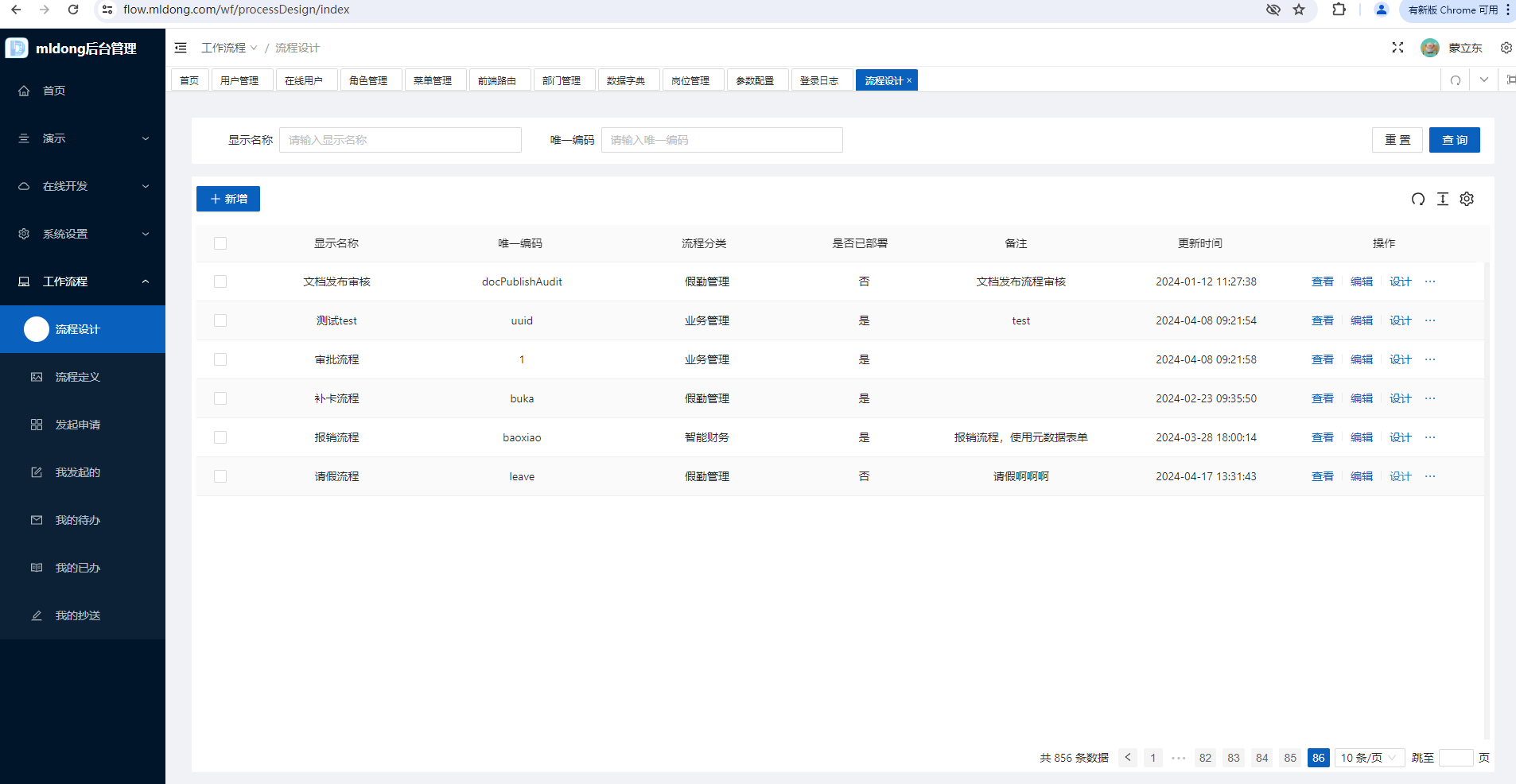Click the 查询 search button
Image resolution: width=1516 pixels, height=784 pixels.
1455,140
